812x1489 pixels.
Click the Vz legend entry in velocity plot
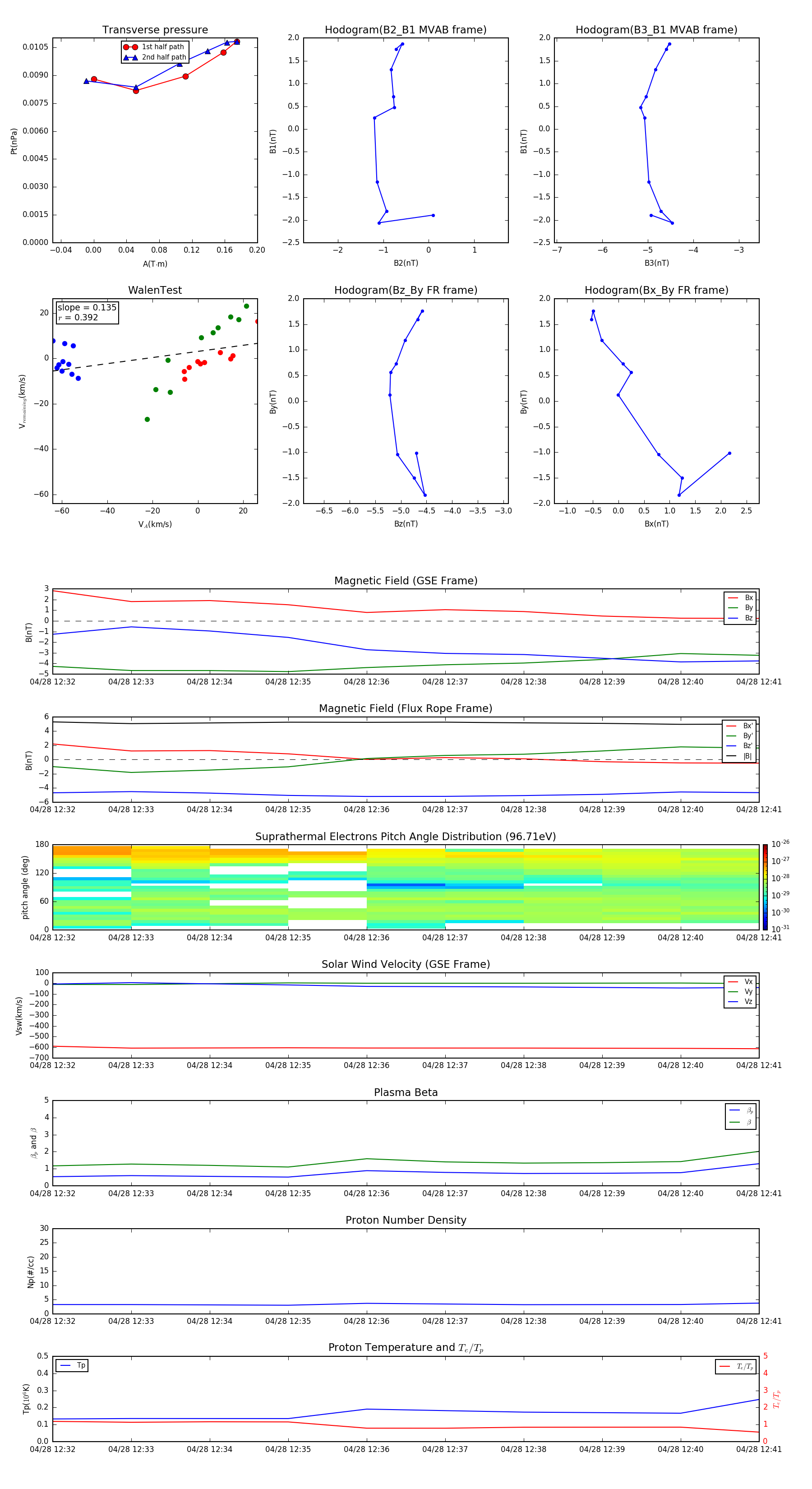point(740,1002)
